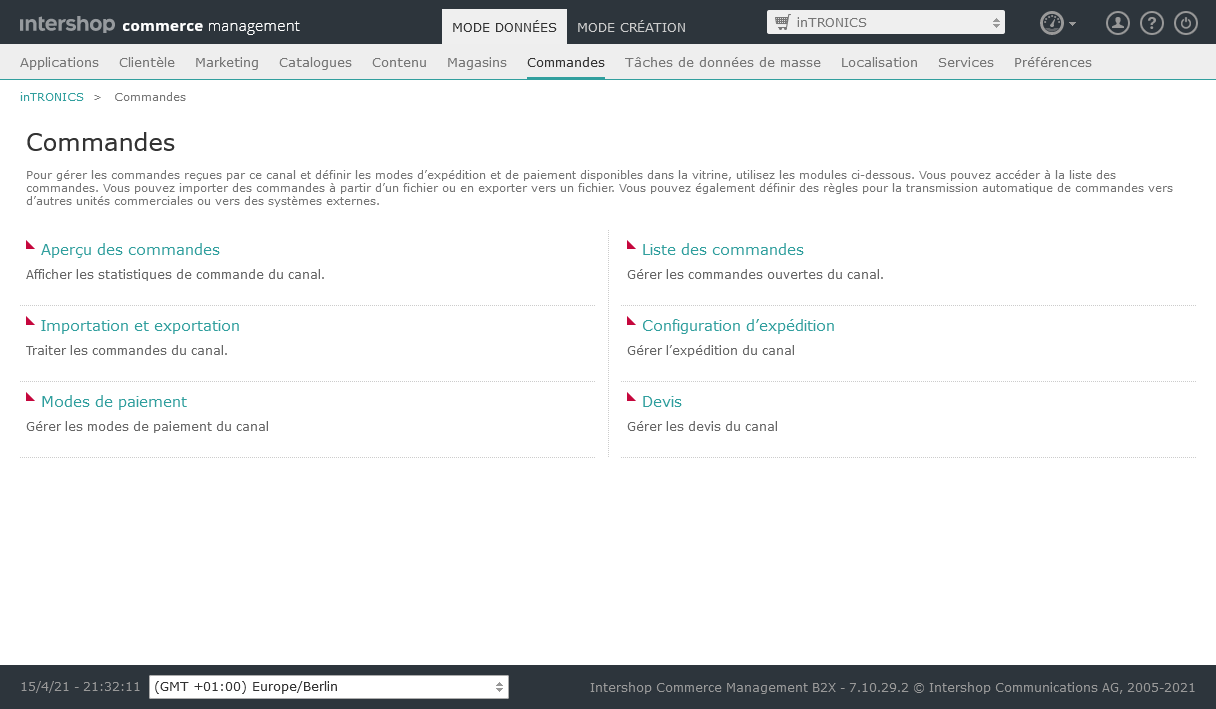Go to Tâches de données de masse menu
The image size is (1216, 709).
coord(722,62)
